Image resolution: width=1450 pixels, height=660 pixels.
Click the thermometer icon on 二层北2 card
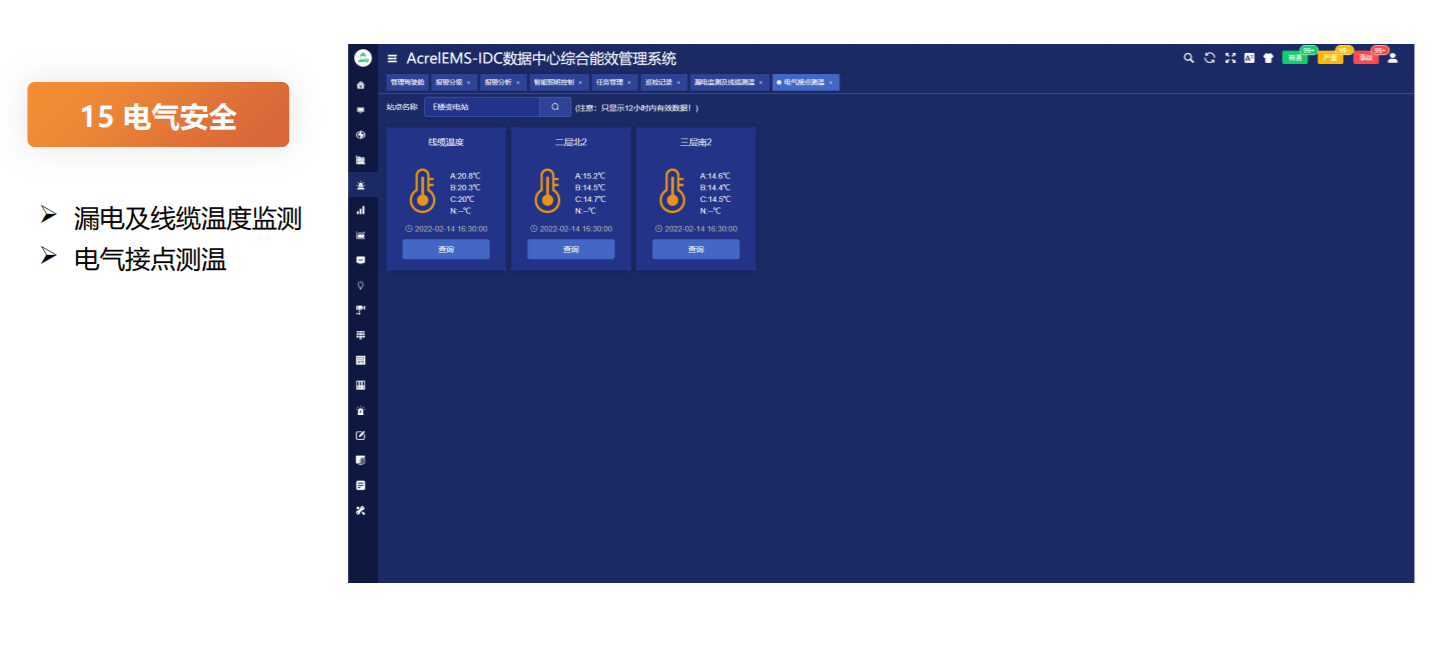pos(547,190)
